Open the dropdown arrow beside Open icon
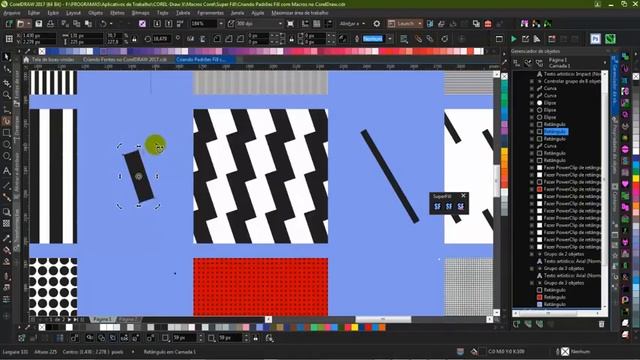640x360 pixels. point(28,24)
